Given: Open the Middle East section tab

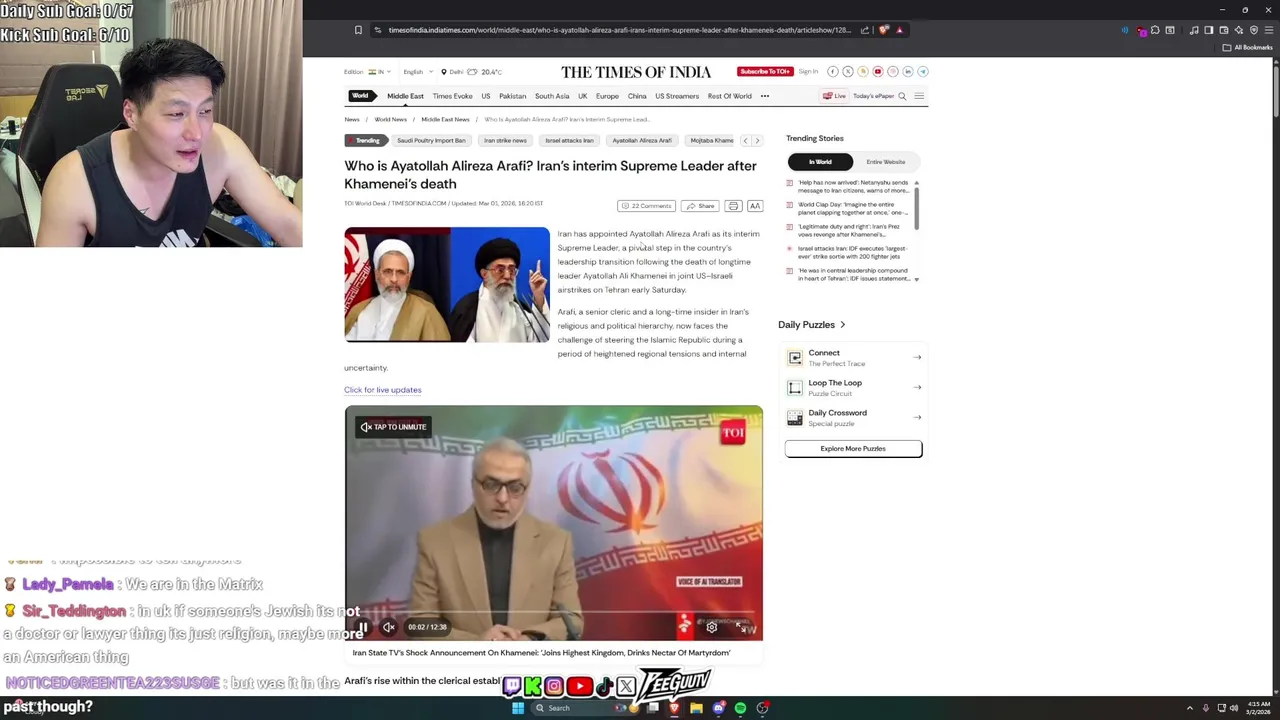Looking at the screenshot, I should click(405, 96).
